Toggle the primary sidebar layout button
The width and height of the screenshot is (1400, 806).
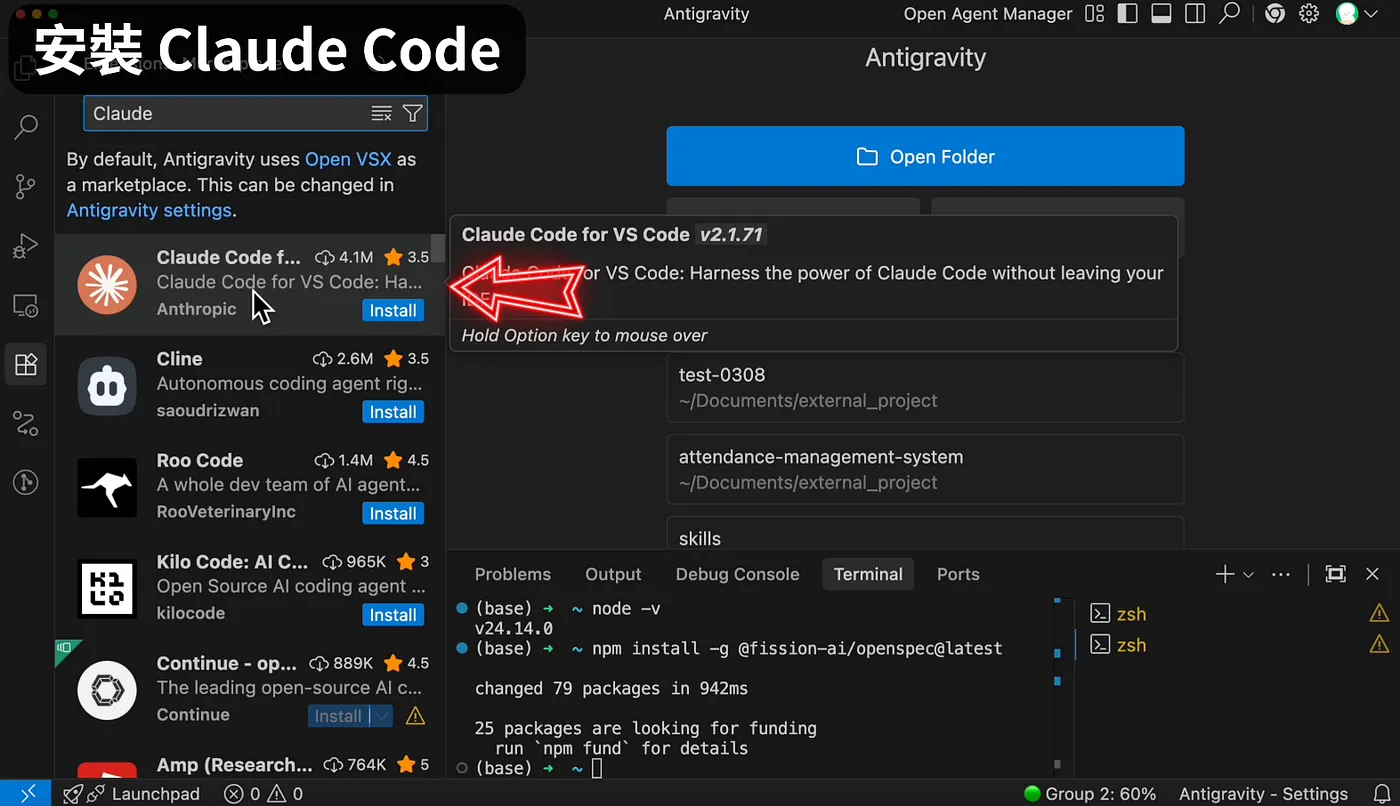pyautogui.click(x=1127, y=13)
